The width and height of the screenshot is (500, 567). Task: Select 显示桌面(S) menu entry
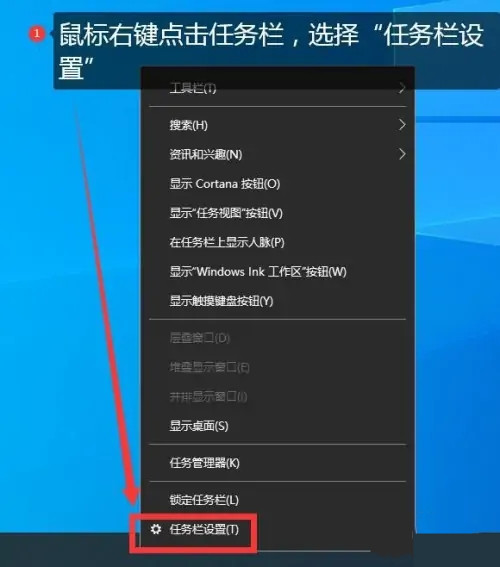pyautogui.click(x=277, y=426)
